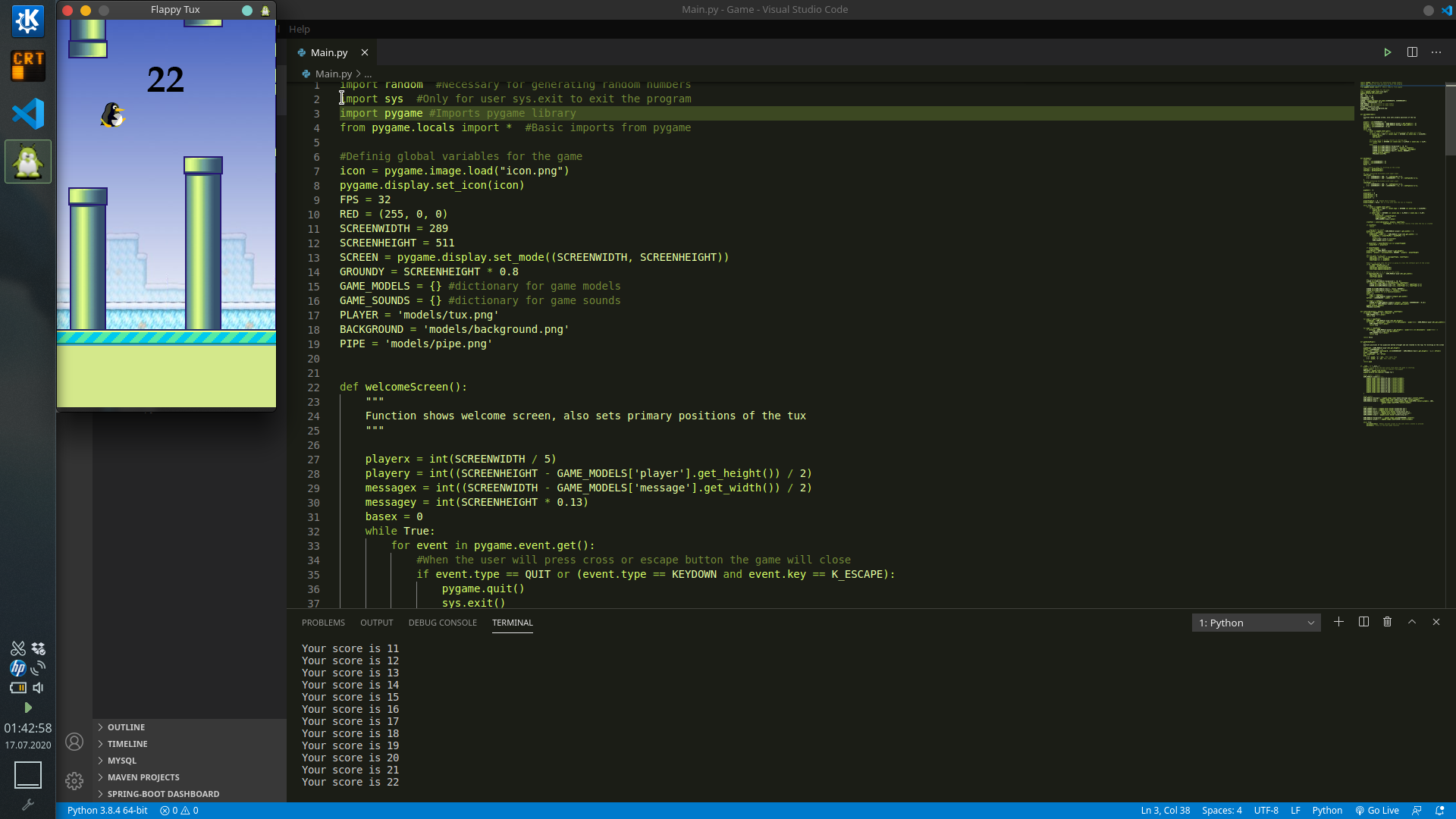Open the Manage gear menu
Image resolution: width=1456 pixels, height=819 pixels.
tap(74, 781)
